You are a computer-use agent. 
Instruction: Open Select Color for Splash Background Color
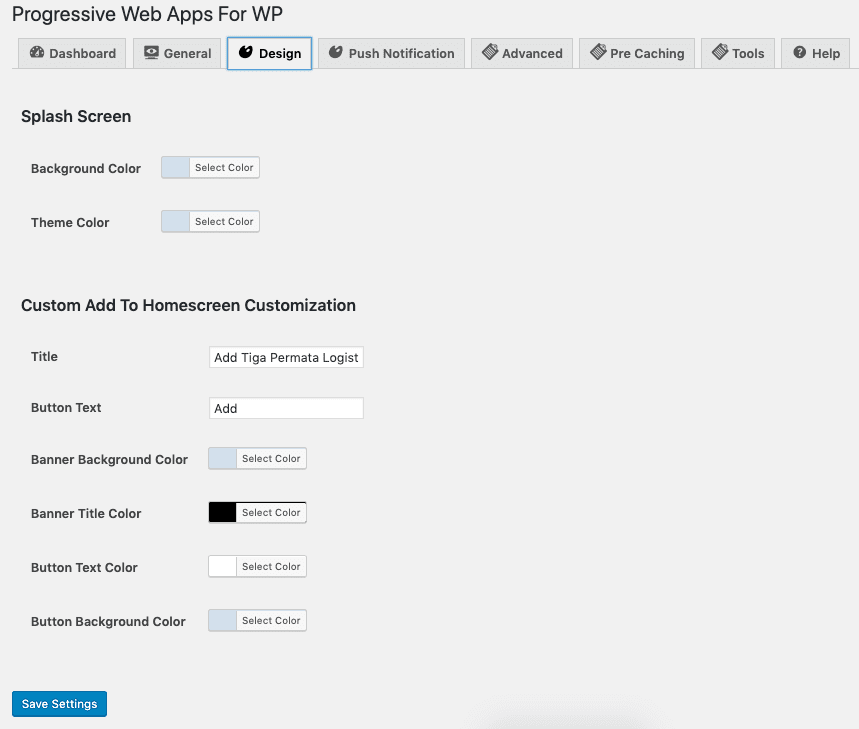coord(224,168)
